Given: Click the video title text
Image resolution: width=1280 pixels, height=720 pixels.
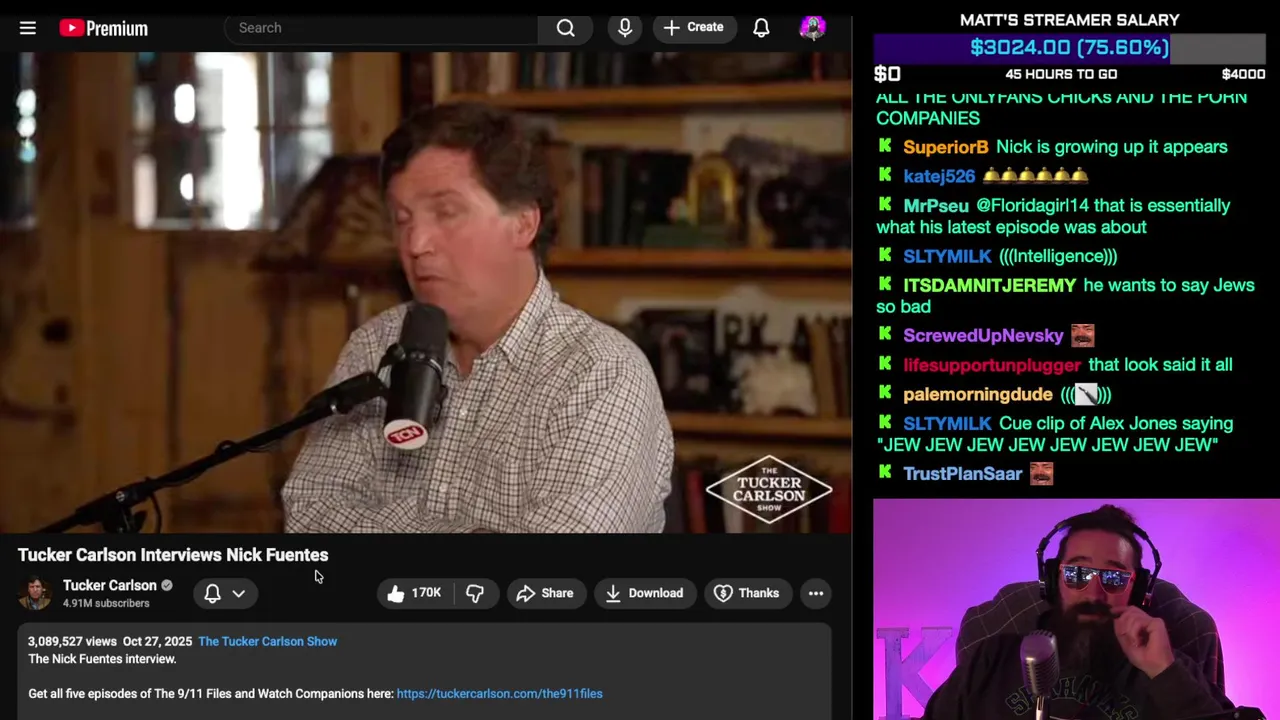Looking at the screenshot, I should [173, 555].
